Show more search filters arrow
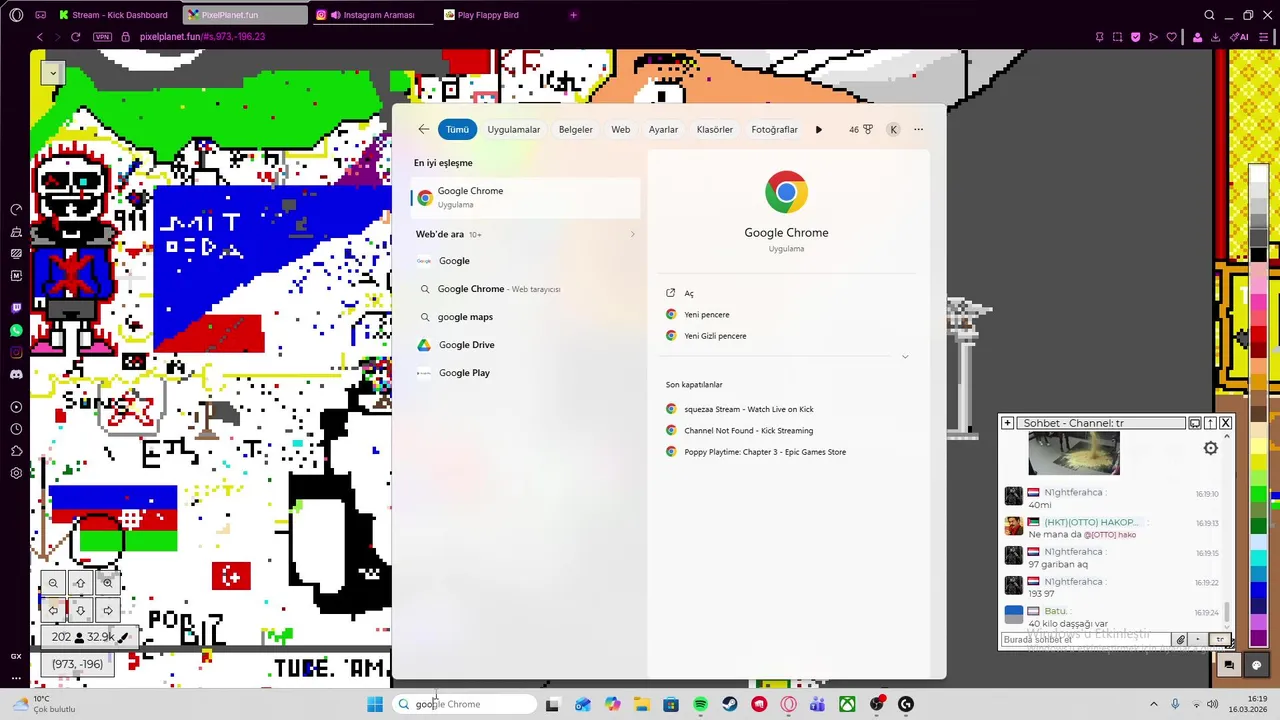This screenshot has height=720, width=1280. (819, 129)
